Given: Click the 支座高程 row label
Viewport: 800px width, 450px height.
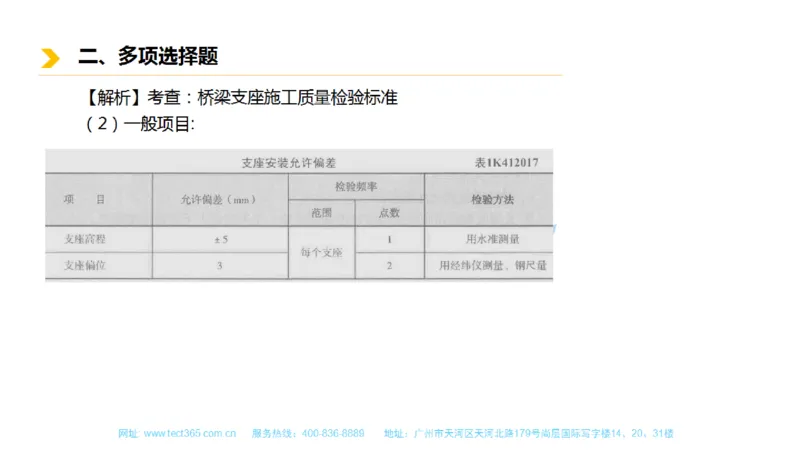Looking at the screenshot, I should pos(85,239).
